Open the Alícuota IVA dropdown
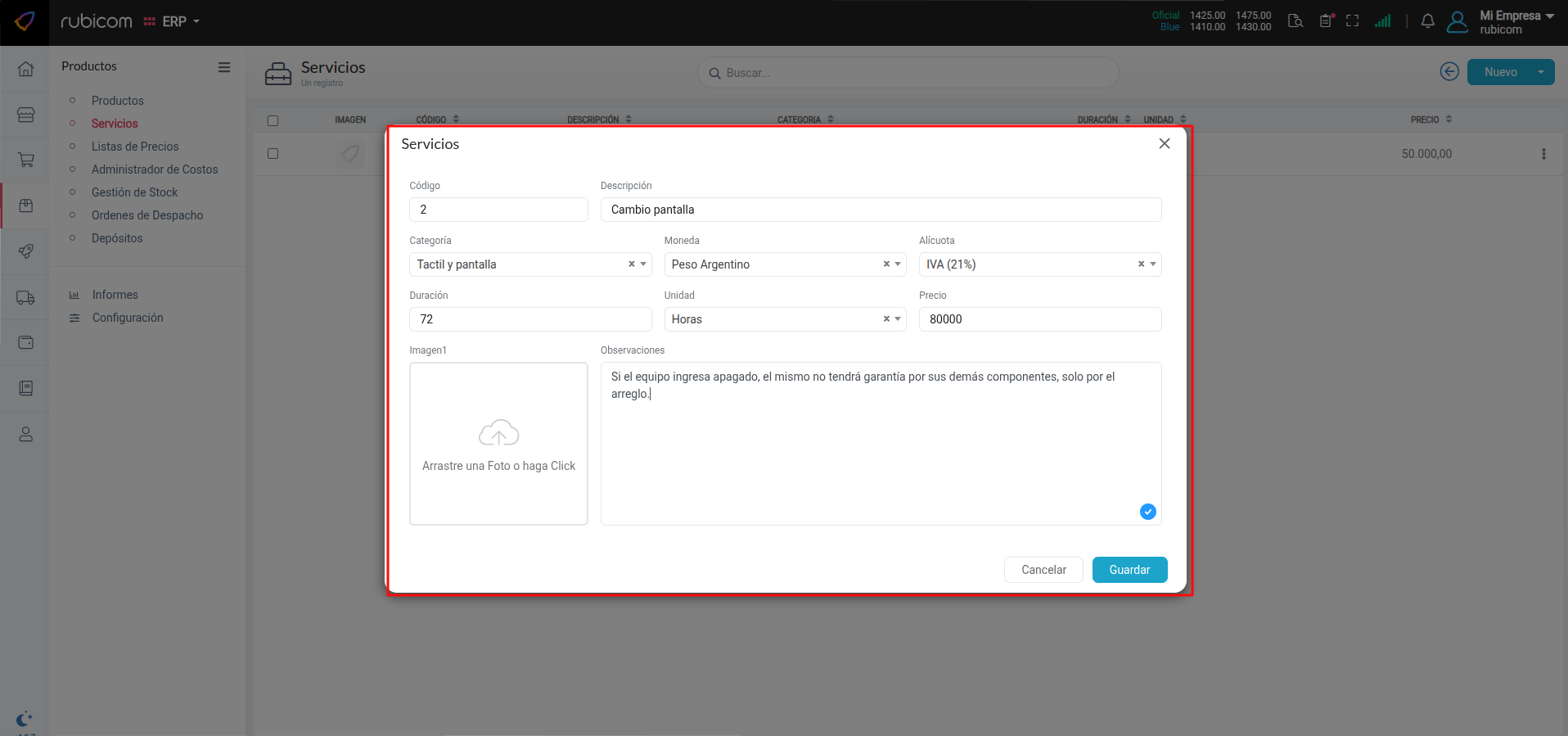1568x736 pixels. point(1153,264)
